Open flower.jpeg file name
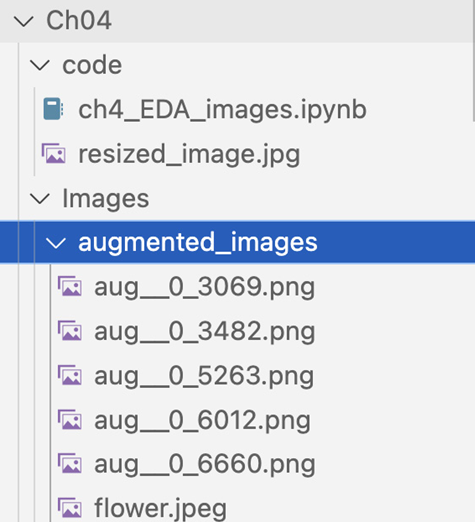 click(160, 508)
